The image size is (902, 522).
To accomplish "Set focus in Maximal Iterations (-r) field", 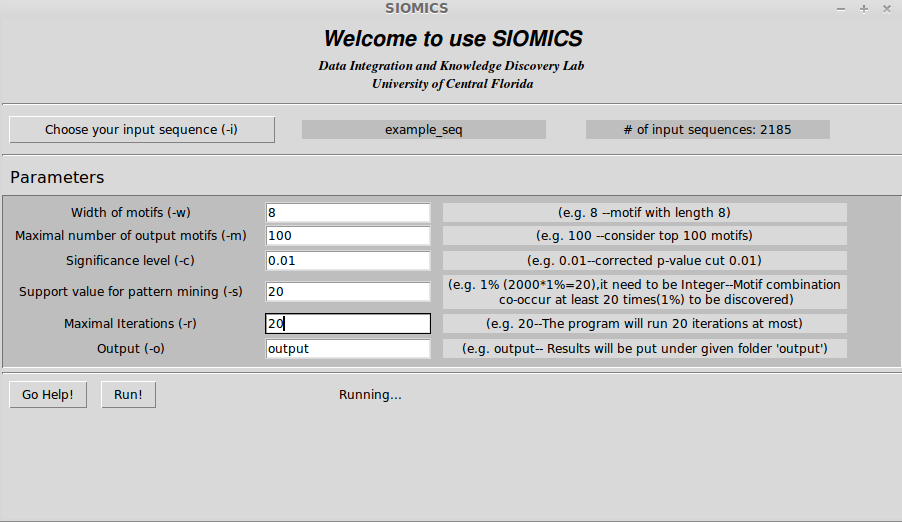I will pos(347,323).
